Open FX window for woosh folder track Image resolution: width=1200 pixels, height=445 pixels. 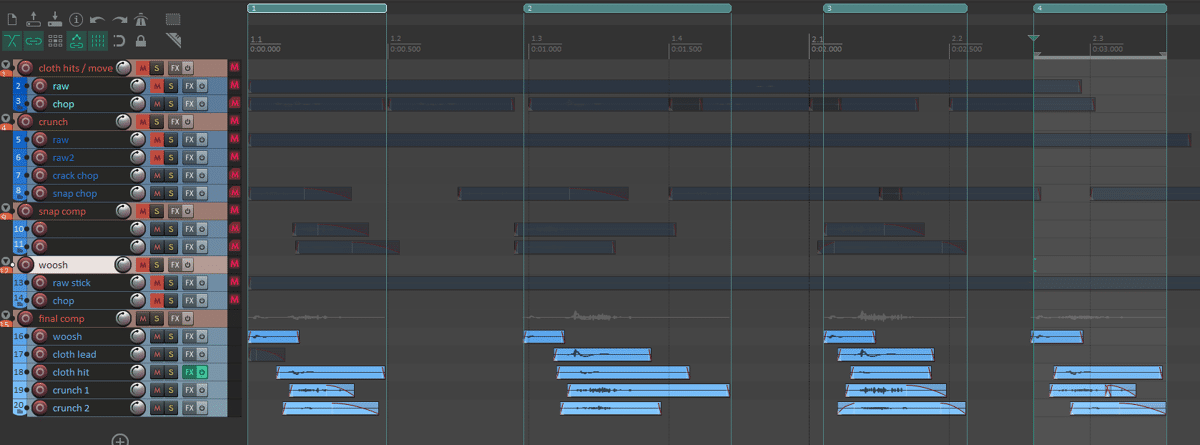(174, 265)
